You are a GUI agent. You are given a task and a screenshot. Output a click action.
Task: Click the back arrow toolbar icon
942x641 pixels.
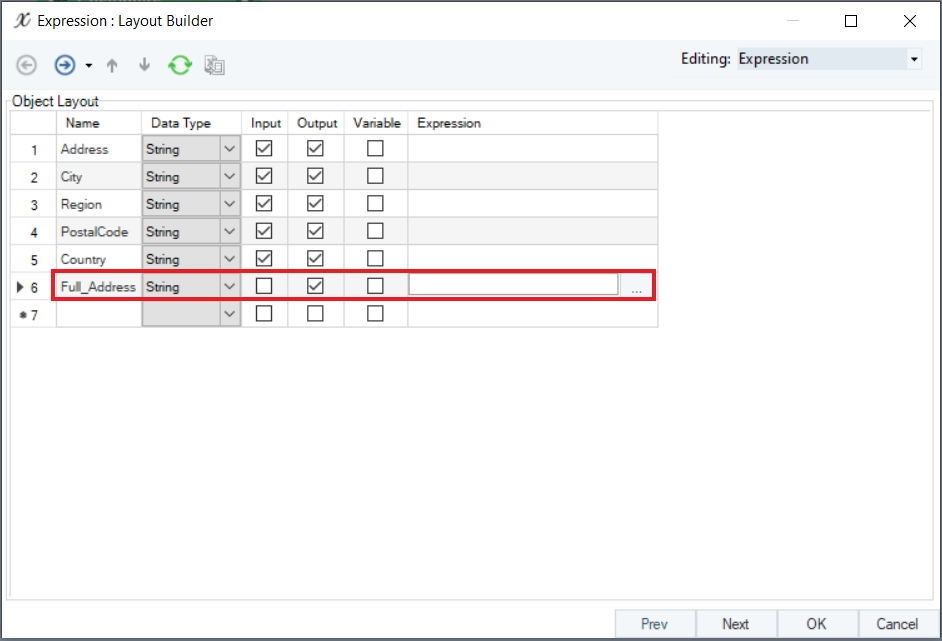pos(27,65)
